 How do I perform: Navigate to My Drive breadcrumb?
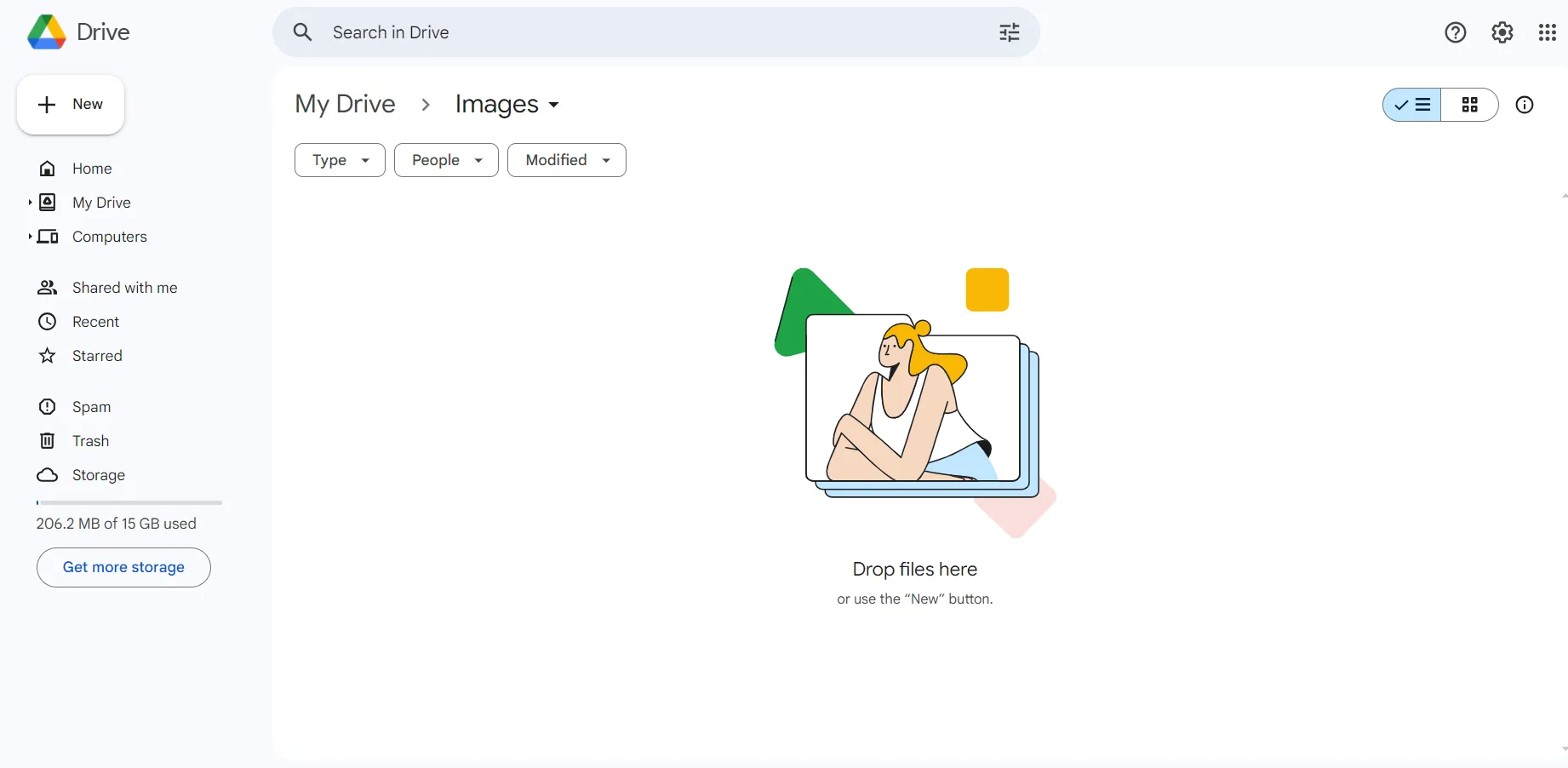(345, 104)
